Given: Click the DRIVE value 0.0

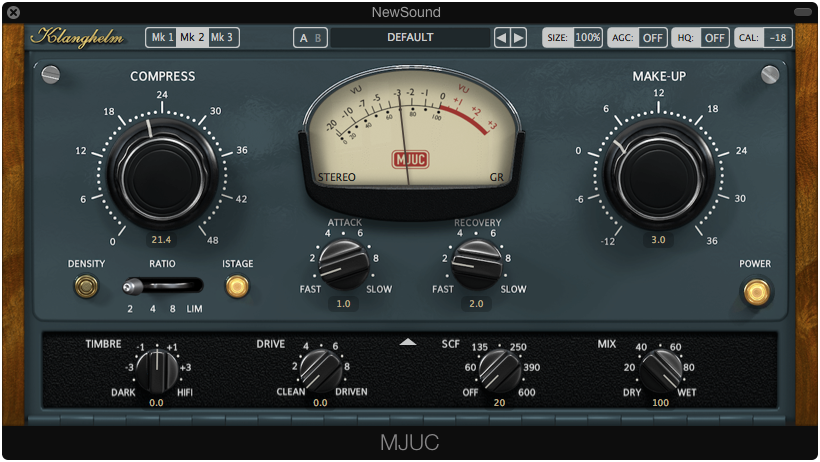Looking at the screenshot, I should (x=320, y=403).
